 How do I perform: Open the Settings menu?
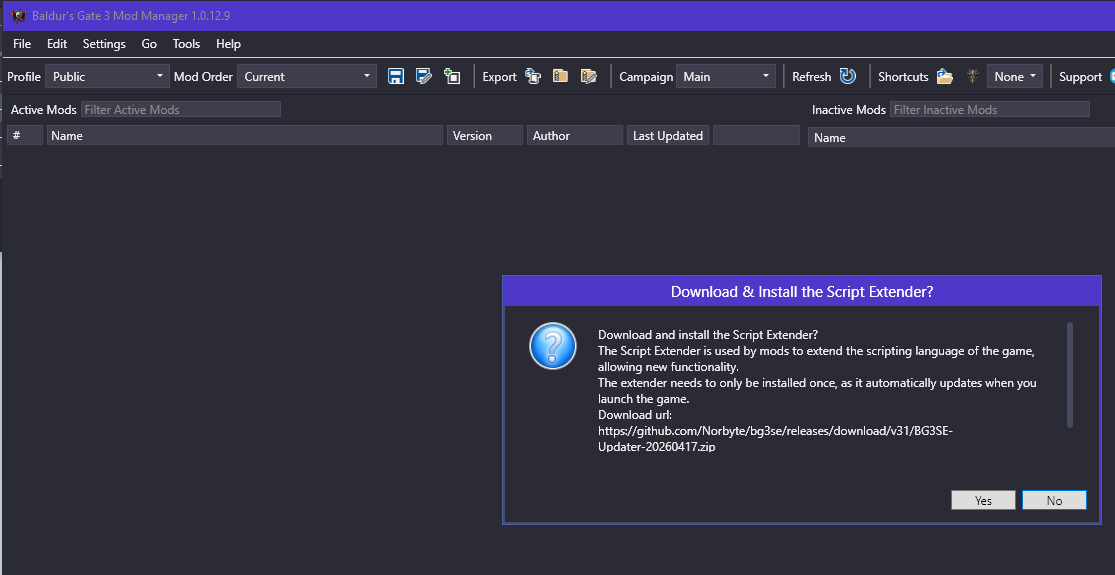(x=104, y=43)
